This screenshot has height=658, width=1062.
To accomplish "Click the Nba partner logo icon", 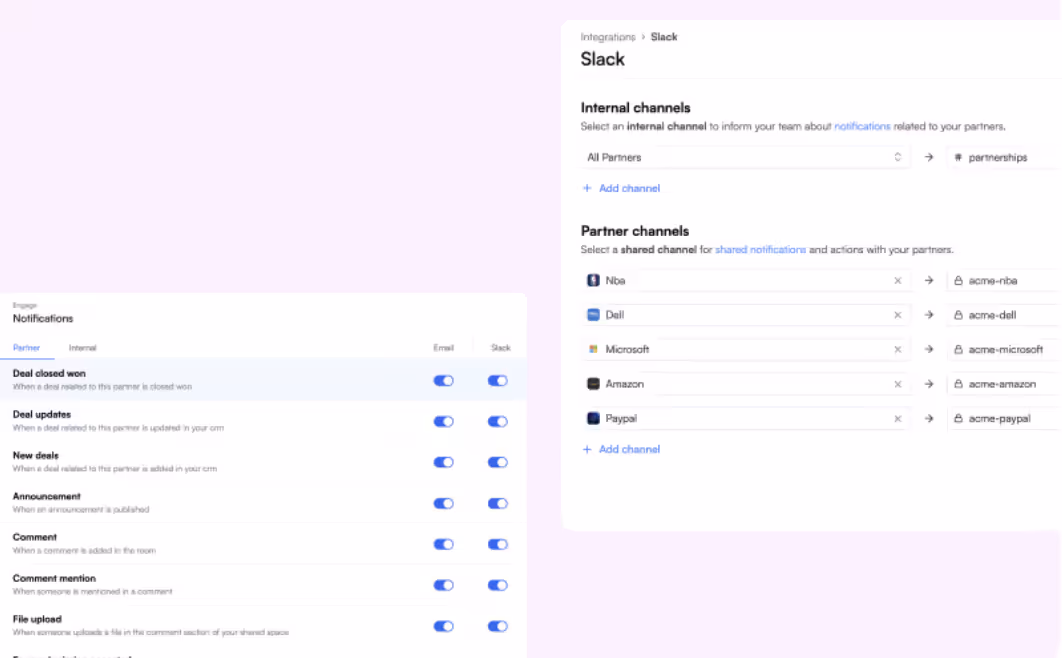I will click(593, 280).
